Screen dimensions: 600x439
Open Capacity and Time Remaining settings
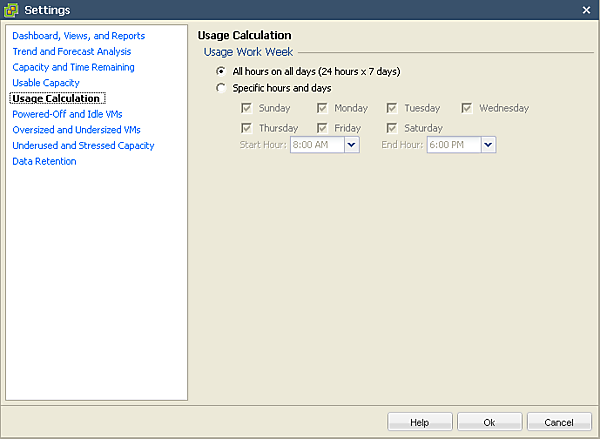click(73, 67)
